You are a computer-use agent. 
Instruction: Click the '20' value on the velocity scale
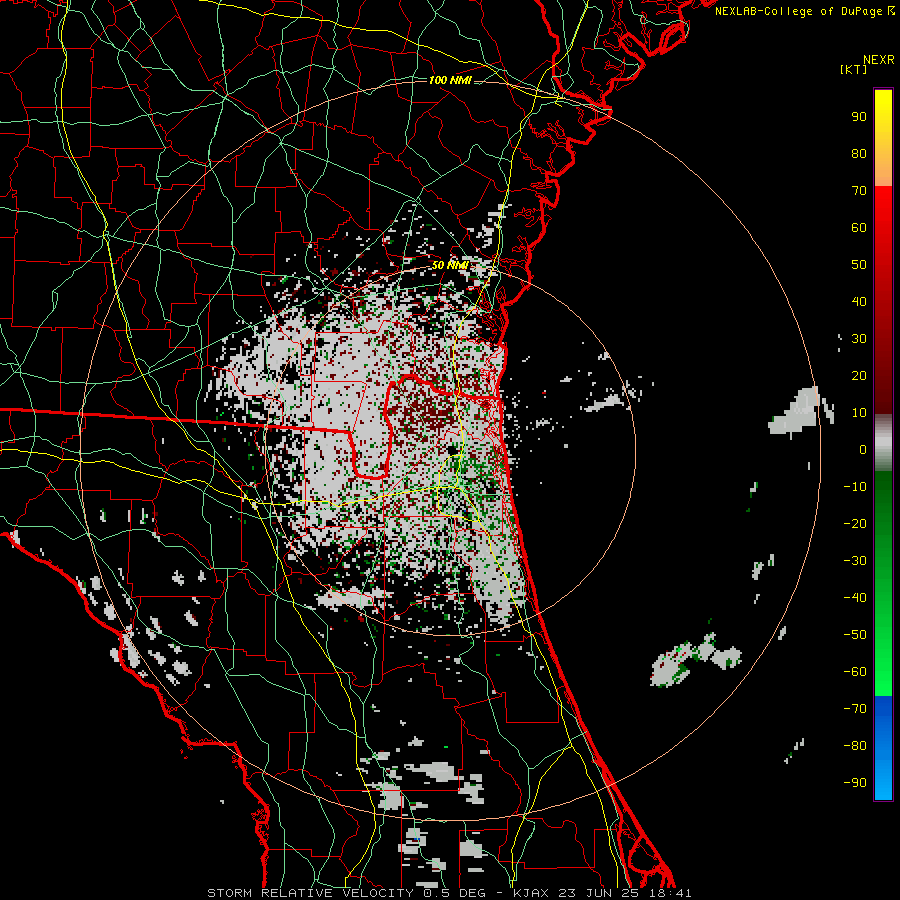[859, 375]
